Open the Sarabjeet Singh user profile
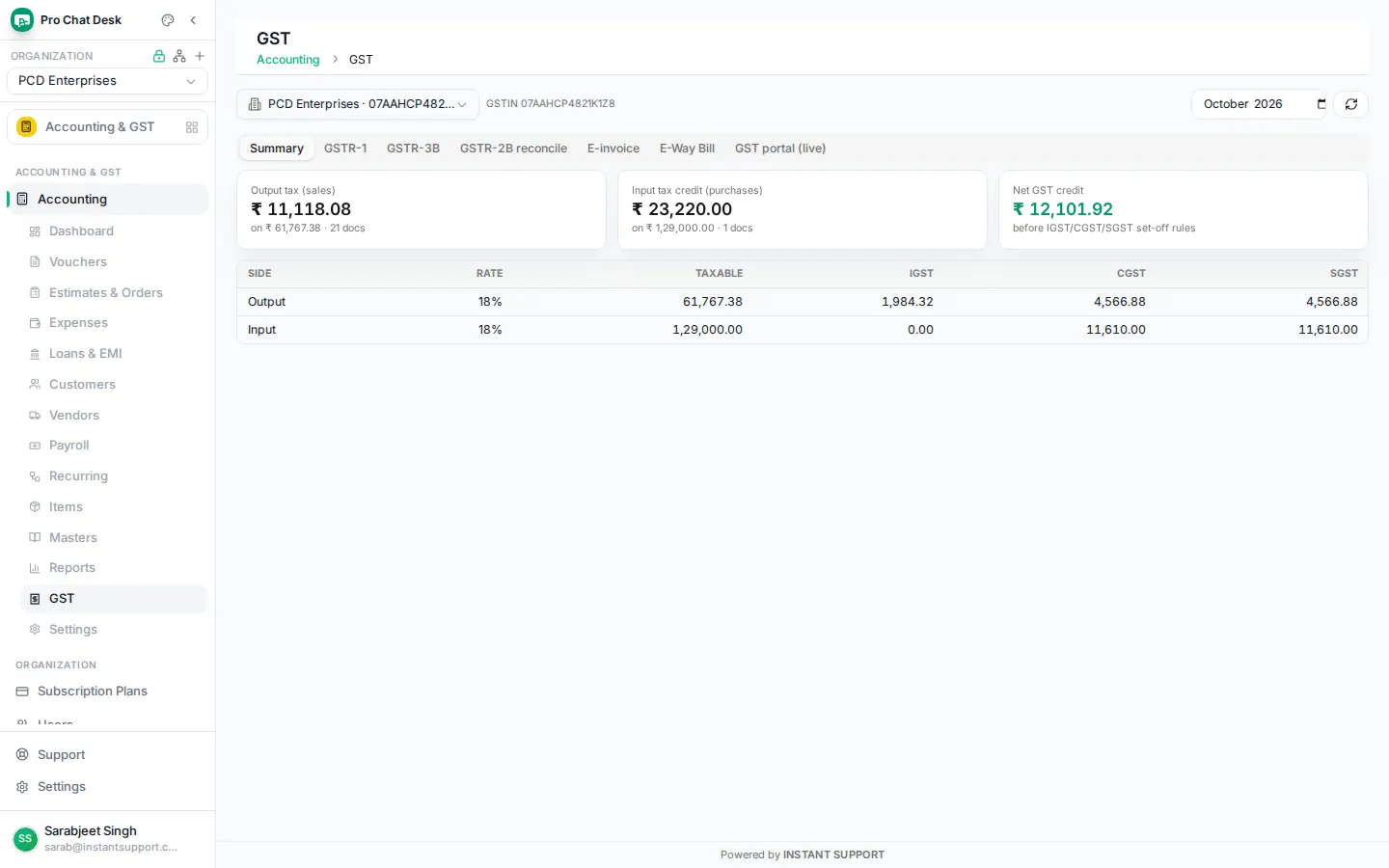This screenshot has width=1389, height=868. (x=107, y=839)
